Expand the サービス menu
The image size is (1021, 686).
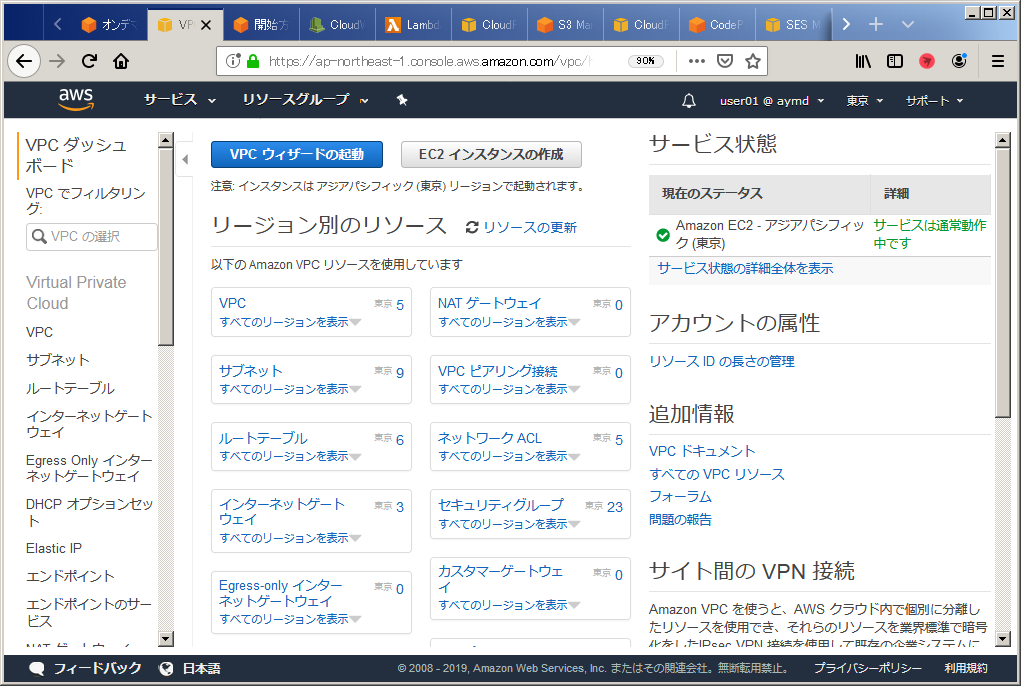(180, 100)
